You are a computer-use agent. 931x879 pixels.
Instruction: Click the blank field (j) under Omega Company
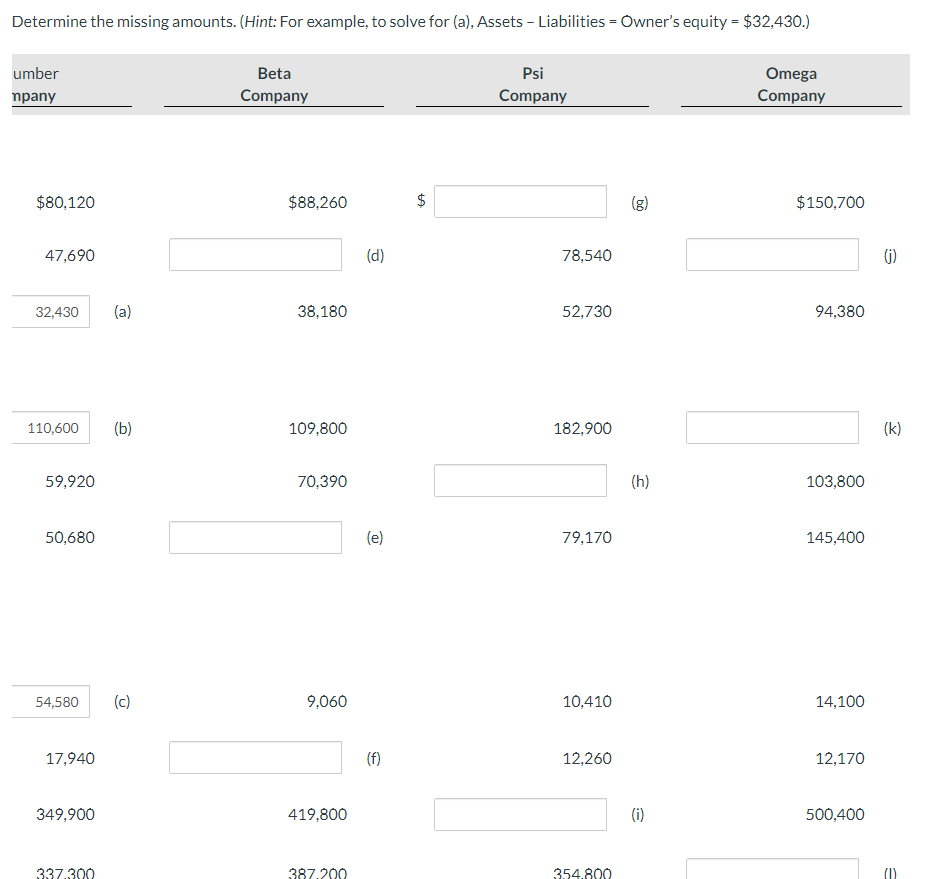tap(772, 254)
